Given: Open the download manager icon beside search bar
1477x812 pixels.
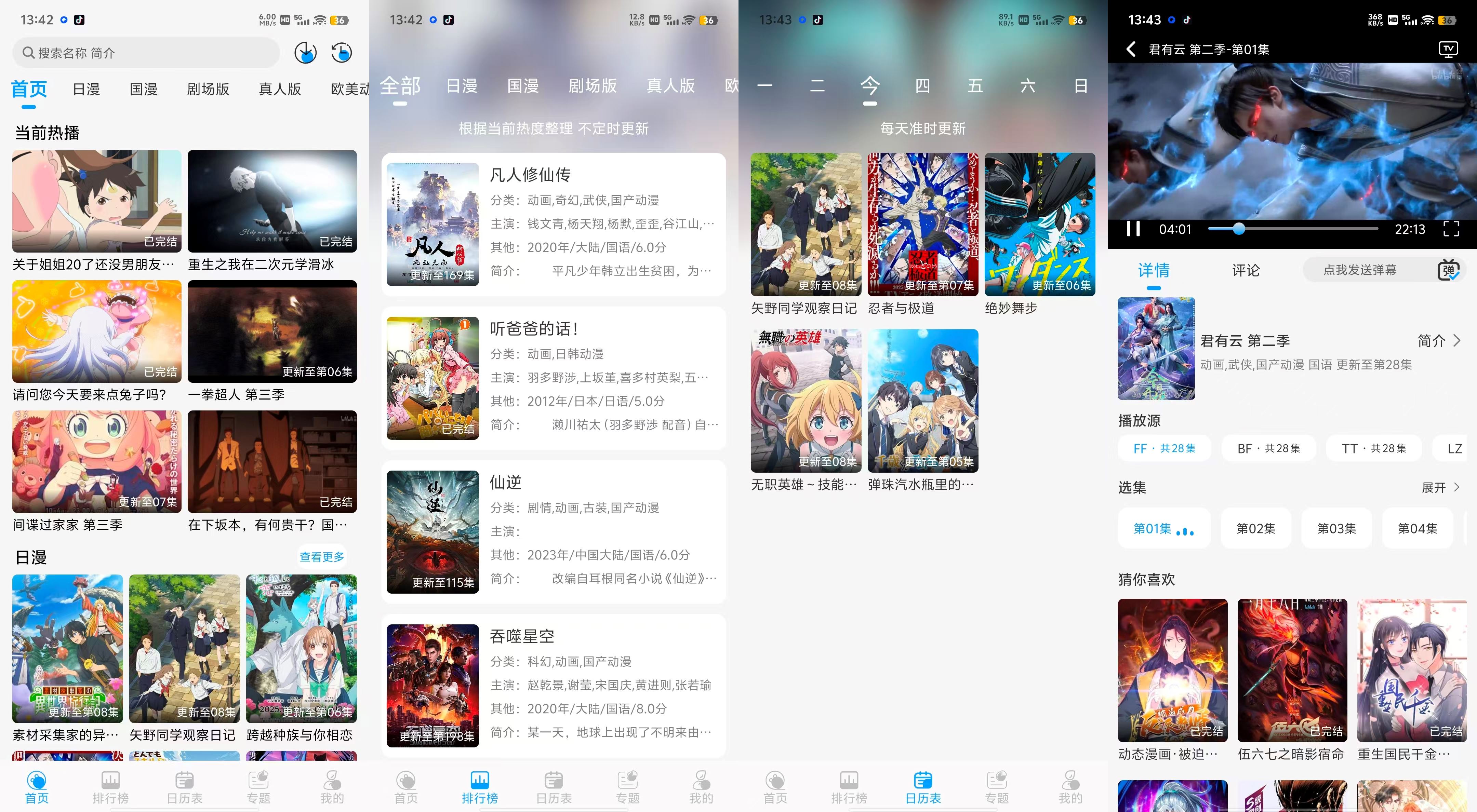Looking at the screenshot, I should [305, 52].
